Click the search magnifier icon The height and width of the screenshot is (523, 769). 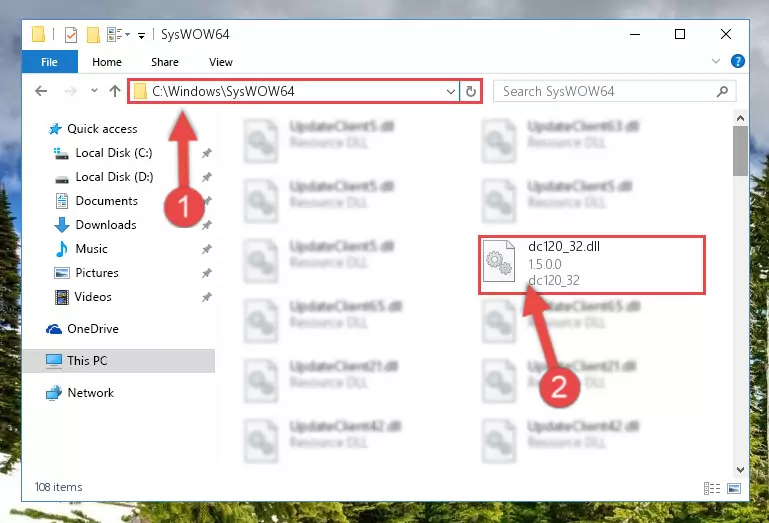tap(722, 91)
